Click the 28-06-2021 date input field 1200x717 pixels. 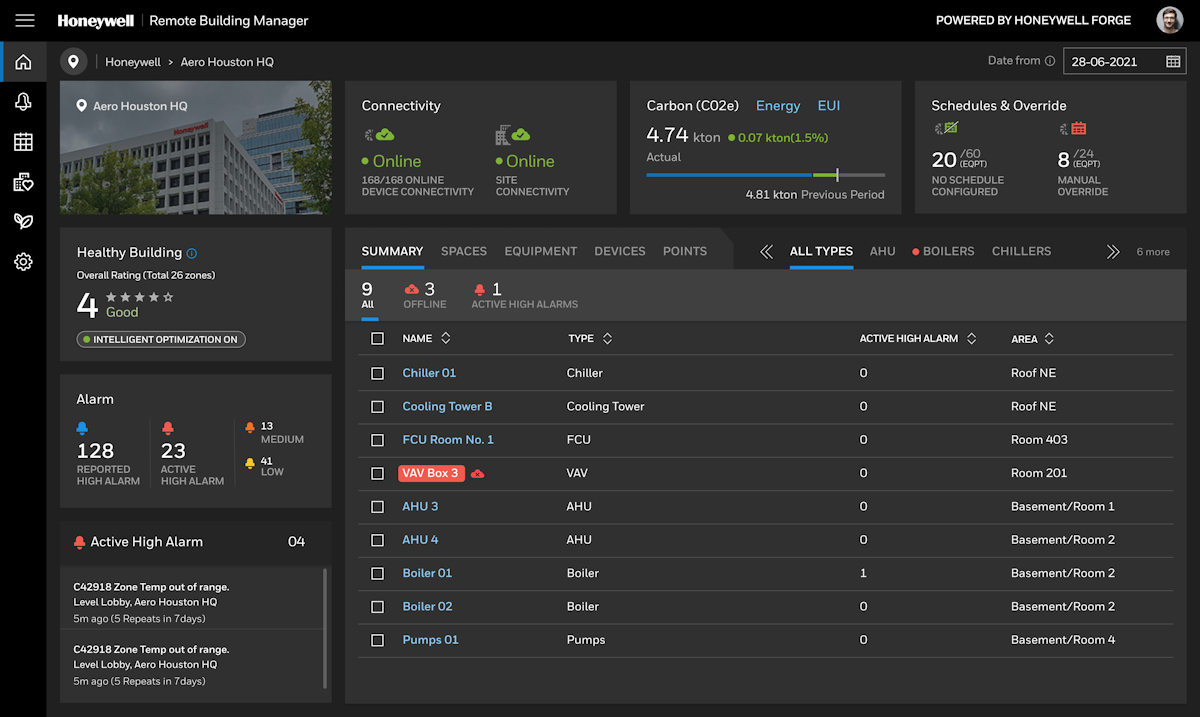point(1124,62)
